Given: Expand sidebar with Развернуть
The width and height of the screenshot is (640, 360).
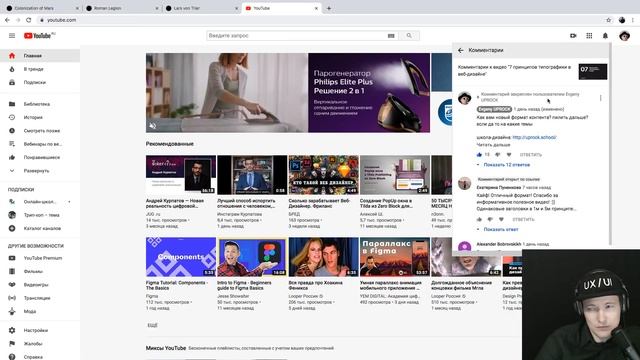Looking at the screenshot, I should (x=40, y=171).
